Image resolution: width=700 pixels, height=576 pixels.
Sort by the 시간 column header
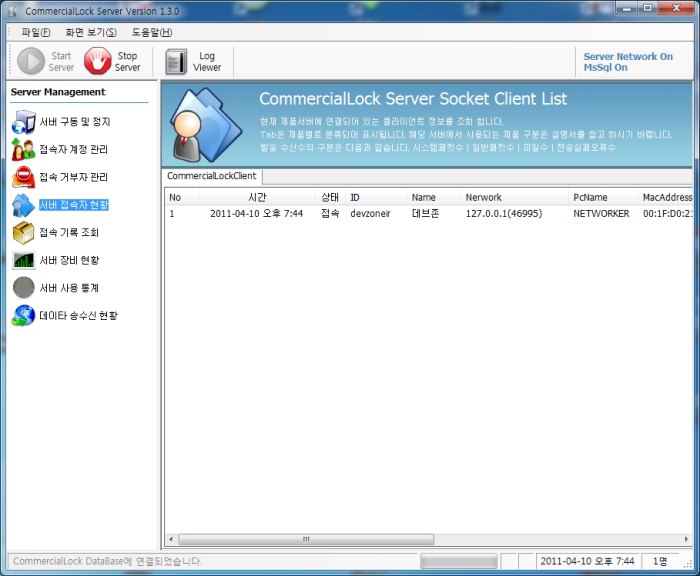click(257, 197)
